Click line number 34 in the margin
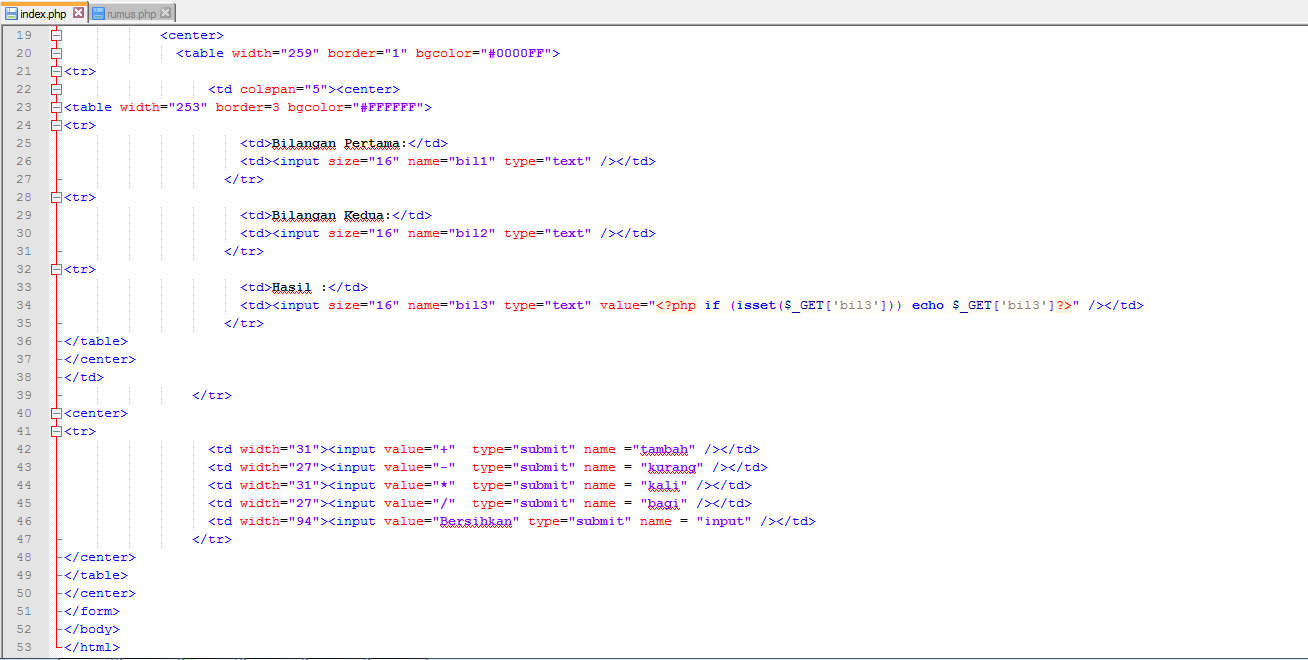Screen dimensions: 1308x660 coord(25,304)
